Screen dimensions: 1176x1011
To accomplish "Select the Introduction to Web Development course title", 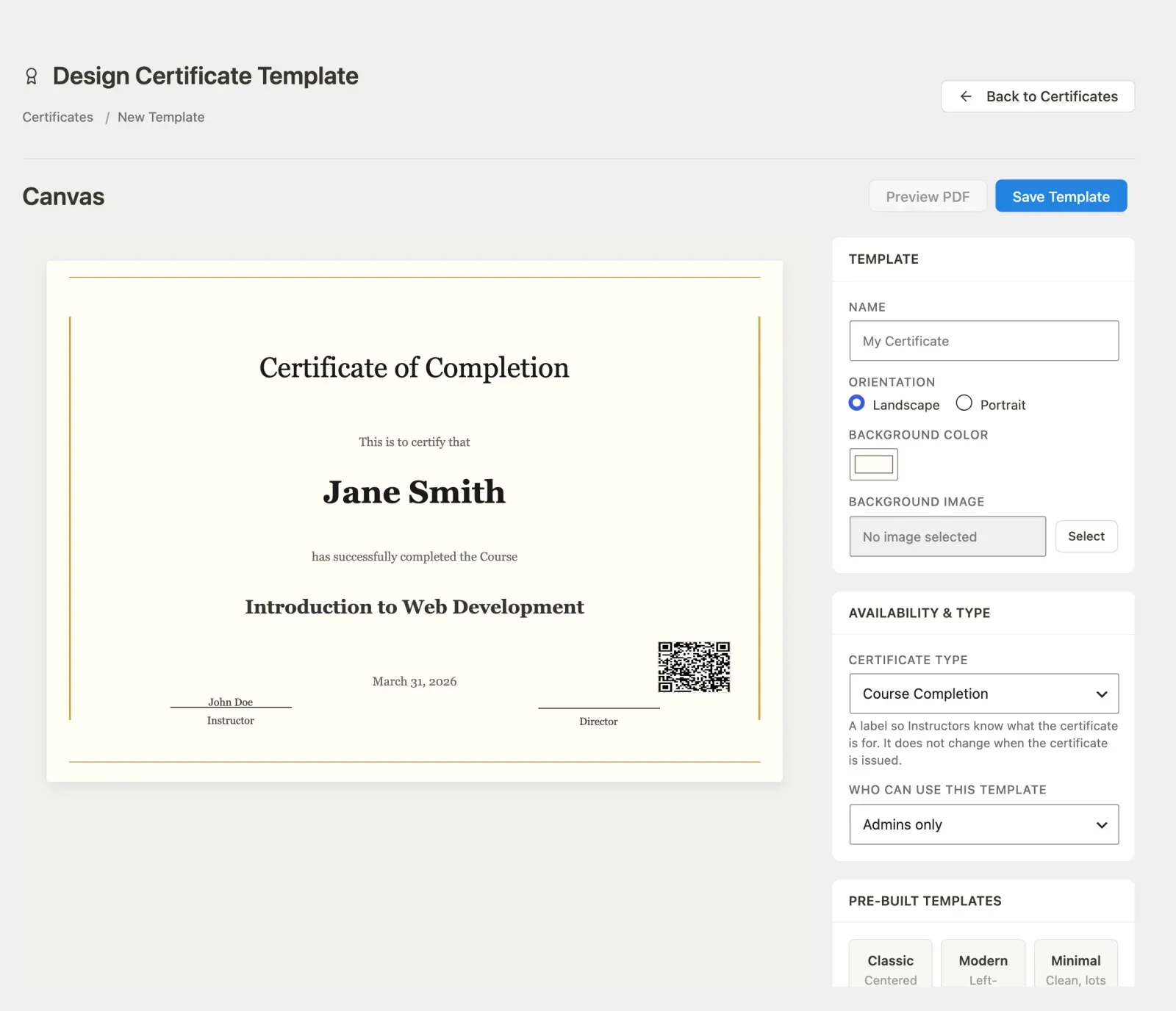I will coord(415,607).
